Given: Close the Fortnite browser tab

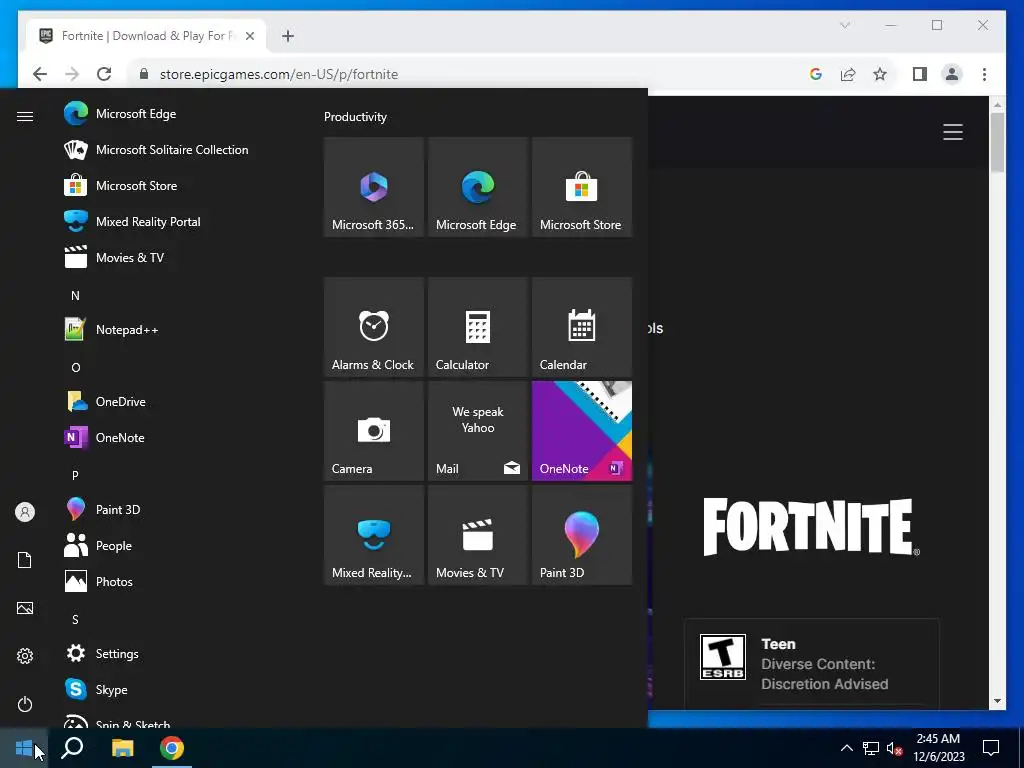Looking at the screenshot, I should click(x=249, y=36).
